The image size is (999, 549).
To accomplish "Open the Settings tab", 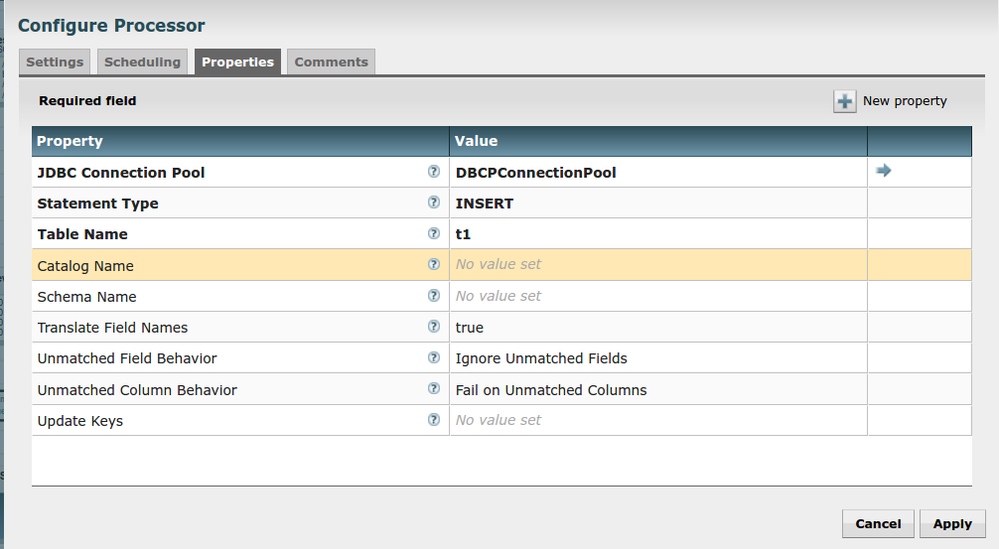I will pyautogui.click(x=55, y=62).
